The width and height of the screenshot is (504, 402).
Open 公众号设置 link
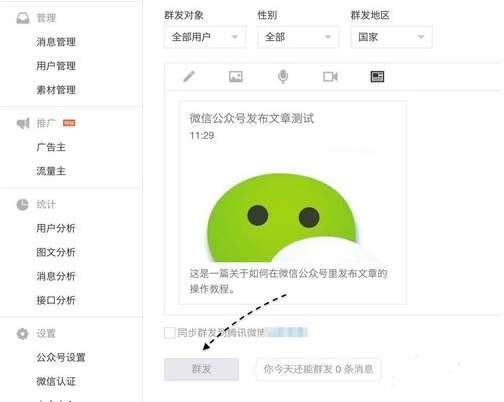coord(61,357)
